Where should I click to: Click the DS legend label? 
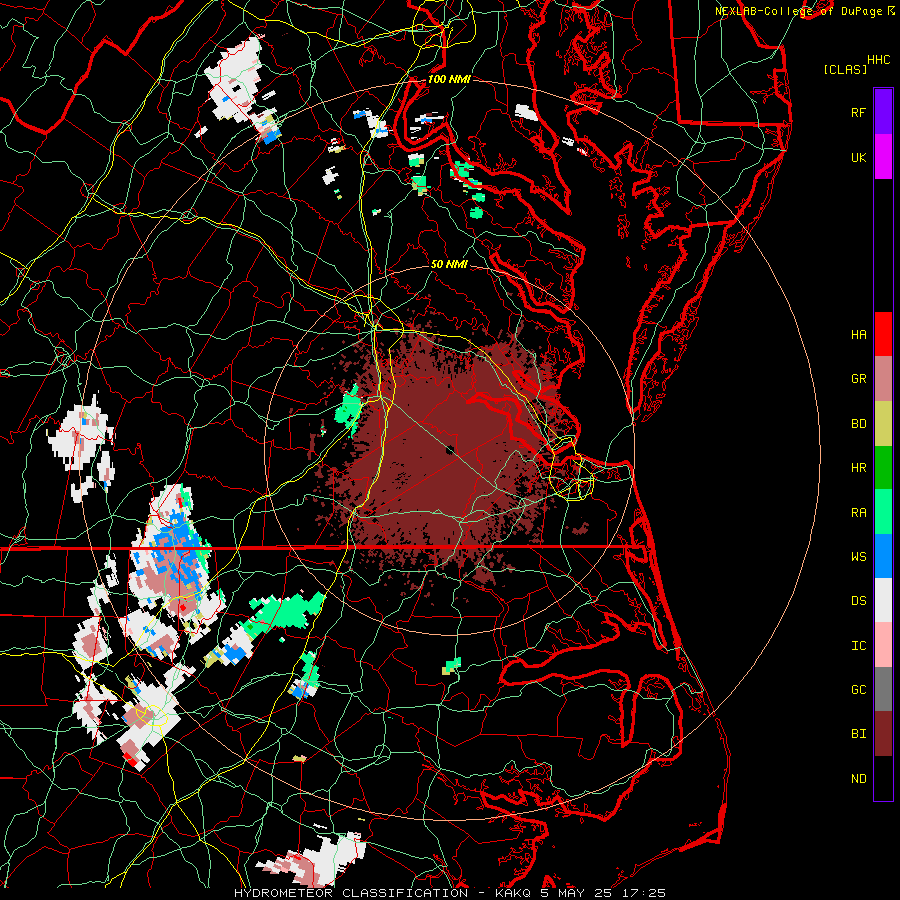pos(859,601)
